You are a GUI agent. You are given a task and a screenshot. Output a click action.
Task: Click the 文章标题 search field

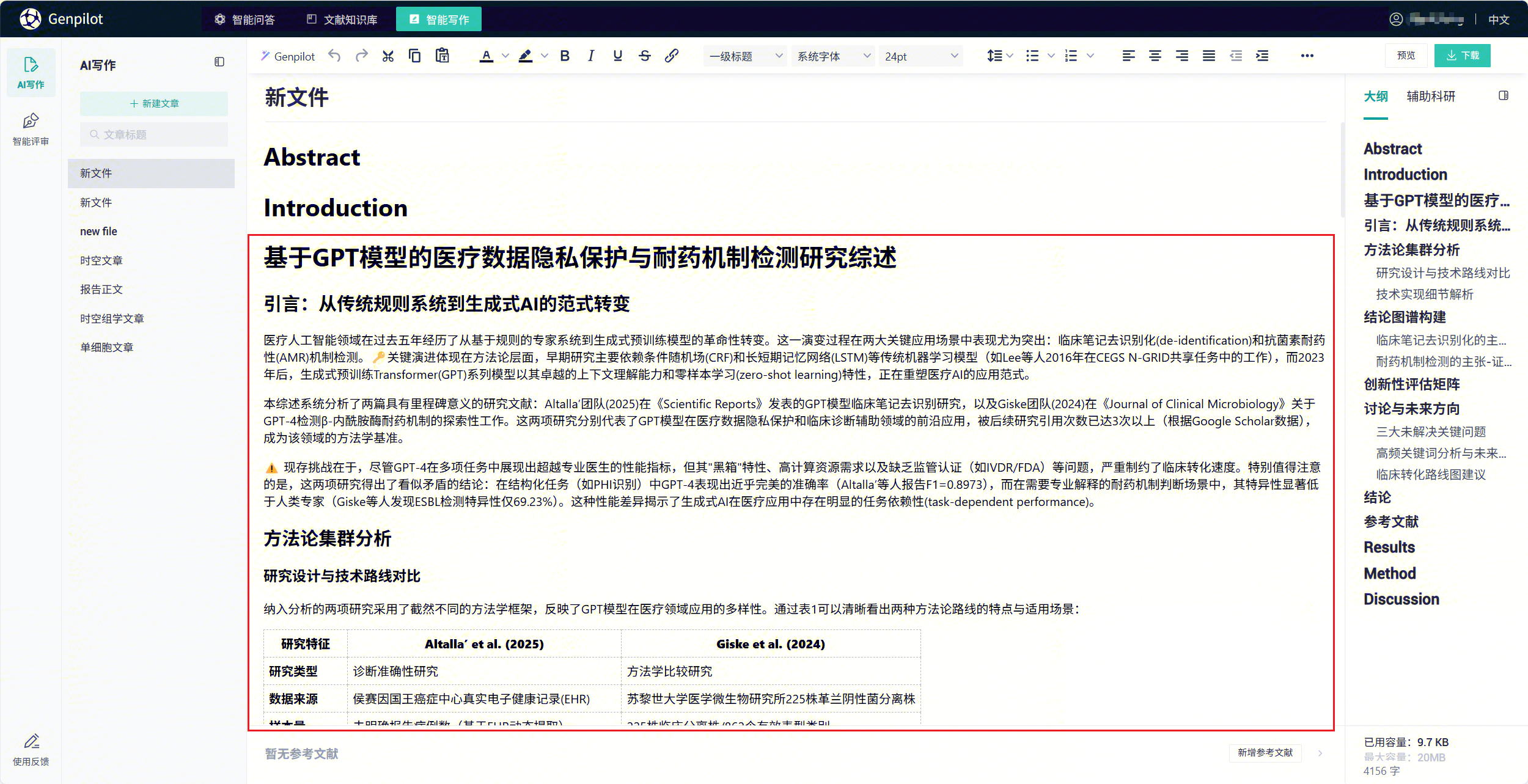click(154, 134)
